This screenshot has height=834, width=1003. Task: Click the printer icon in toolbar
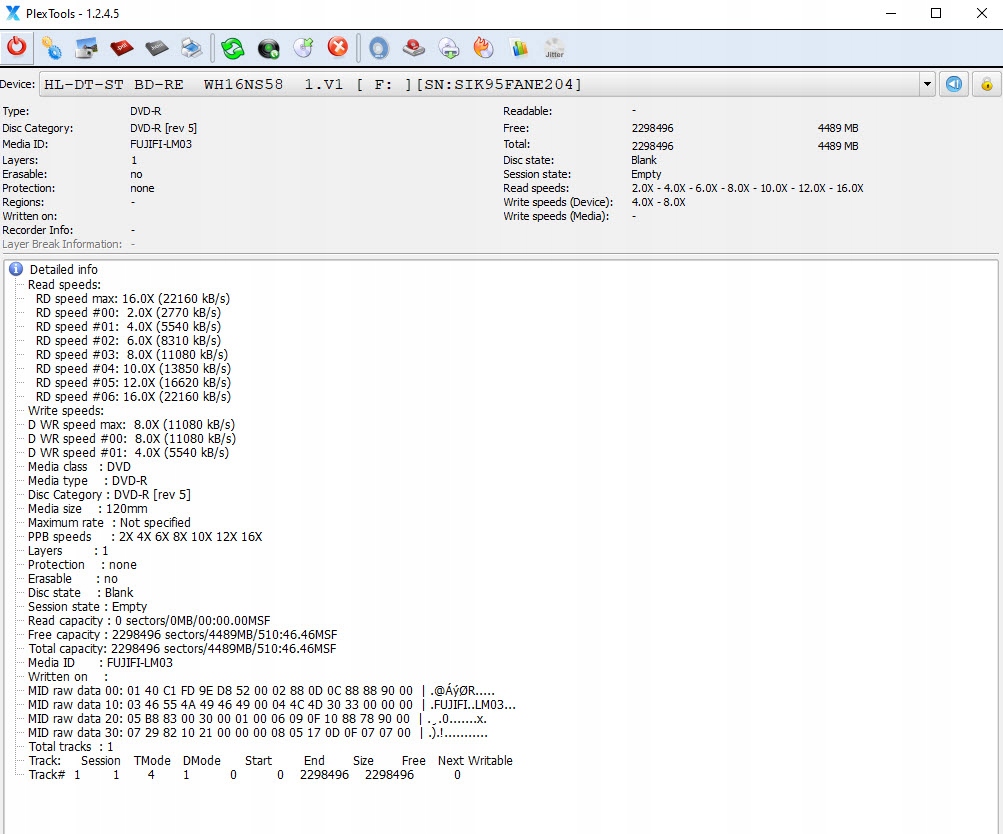tap(192, 47)
